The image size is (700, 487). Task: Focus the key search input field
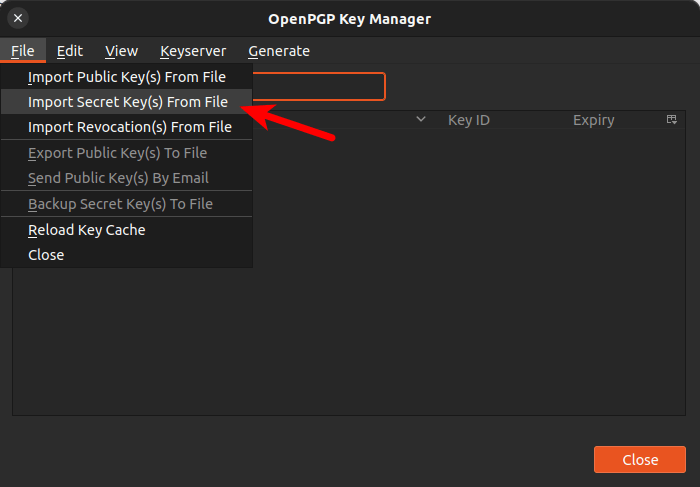[318, 86]
